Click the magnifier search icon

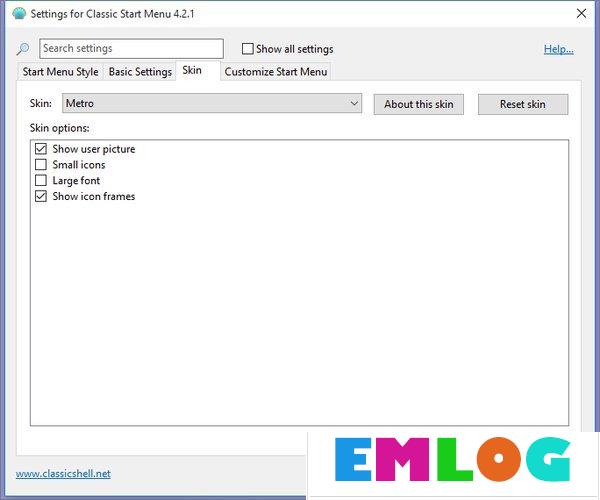[x=23, y=49]
